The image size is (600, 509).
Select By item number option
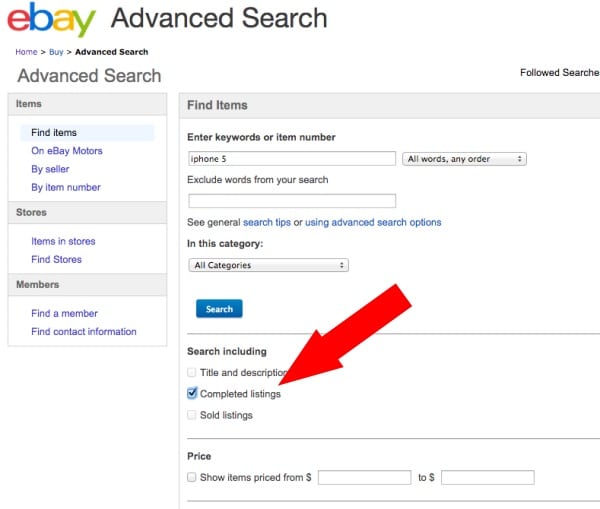[66, 187]
